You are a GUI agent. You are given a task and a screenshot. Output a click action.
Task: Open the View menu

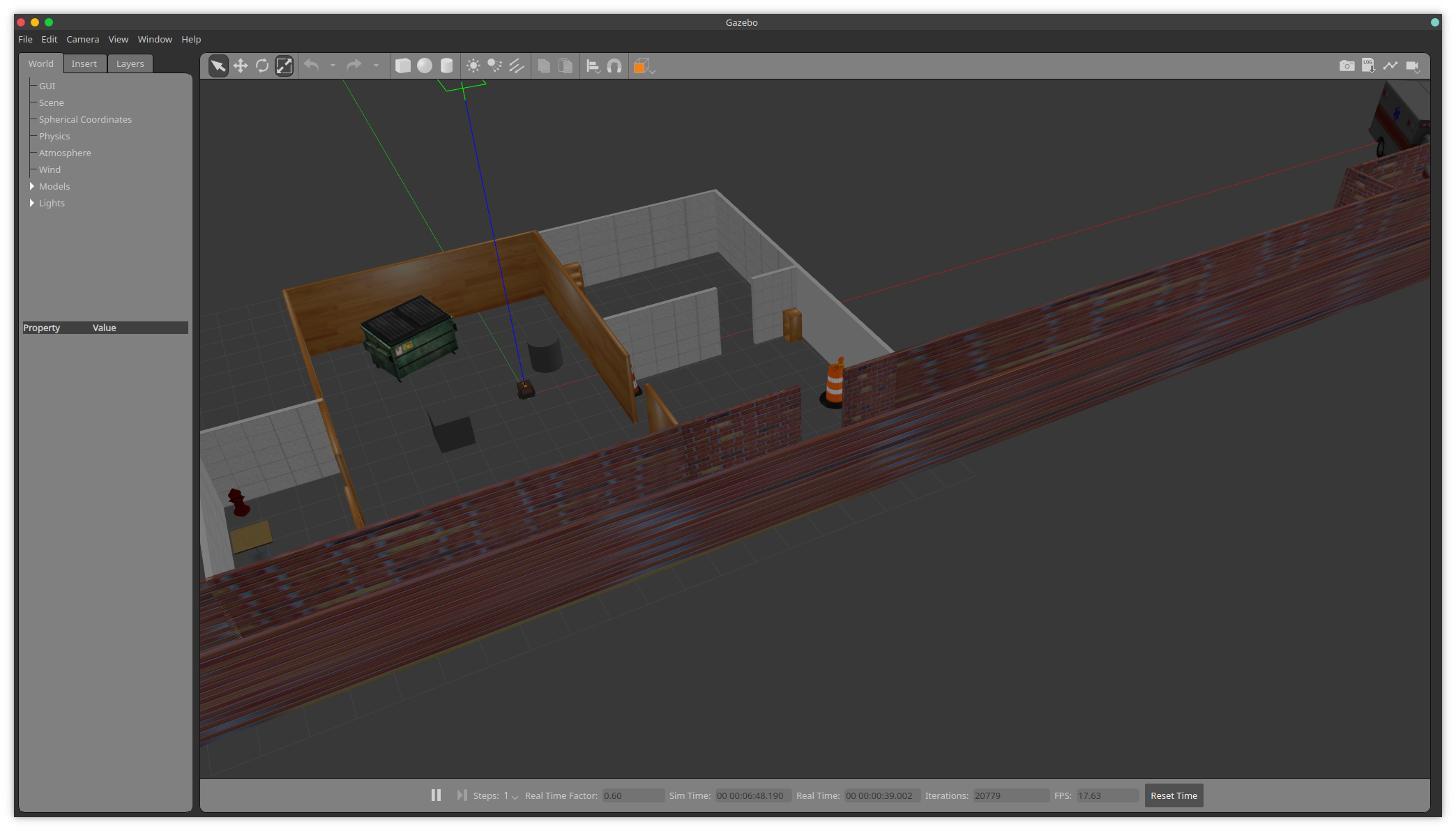(118, 39)
